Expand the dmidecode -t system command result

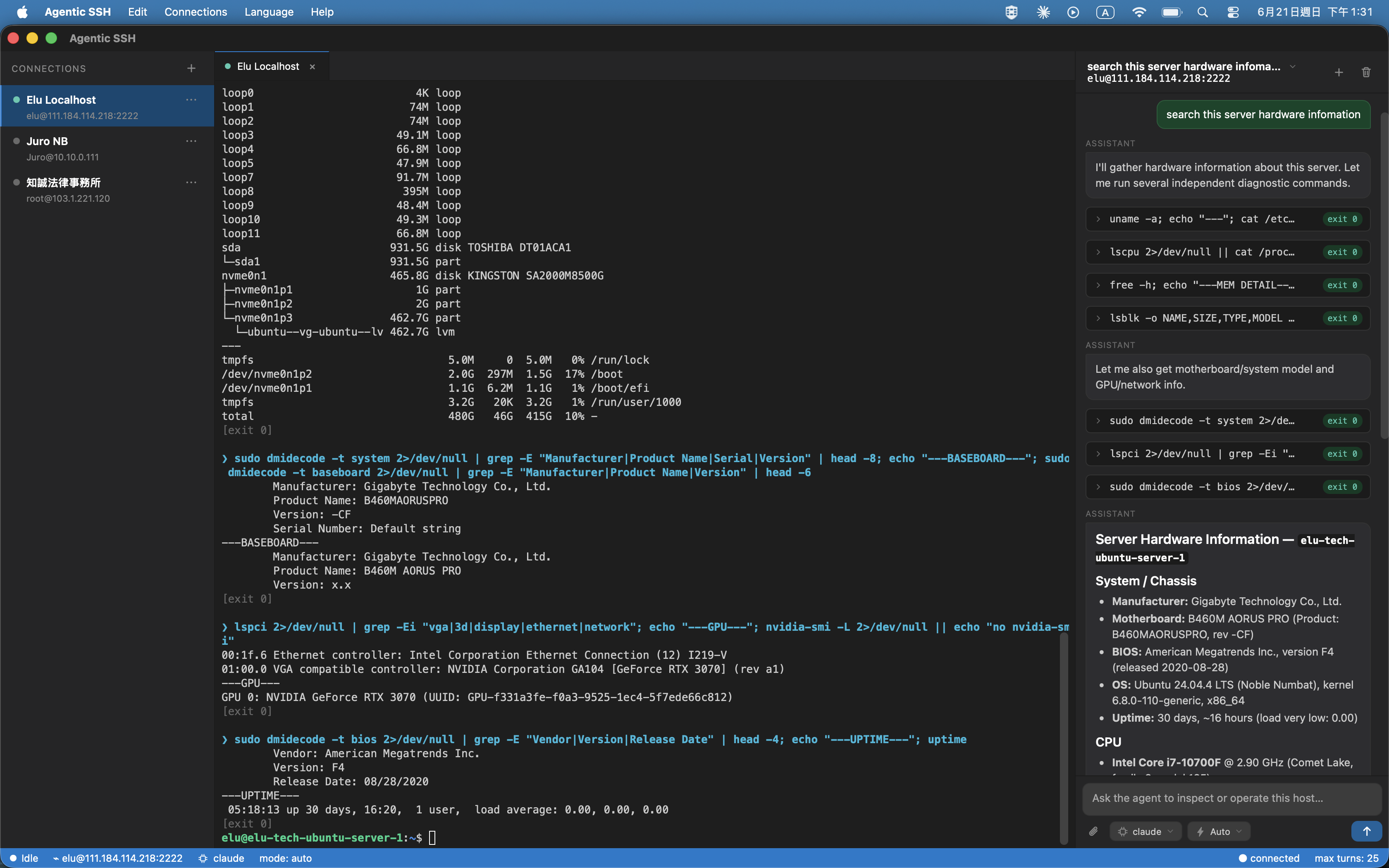(x=1228, y=421)
